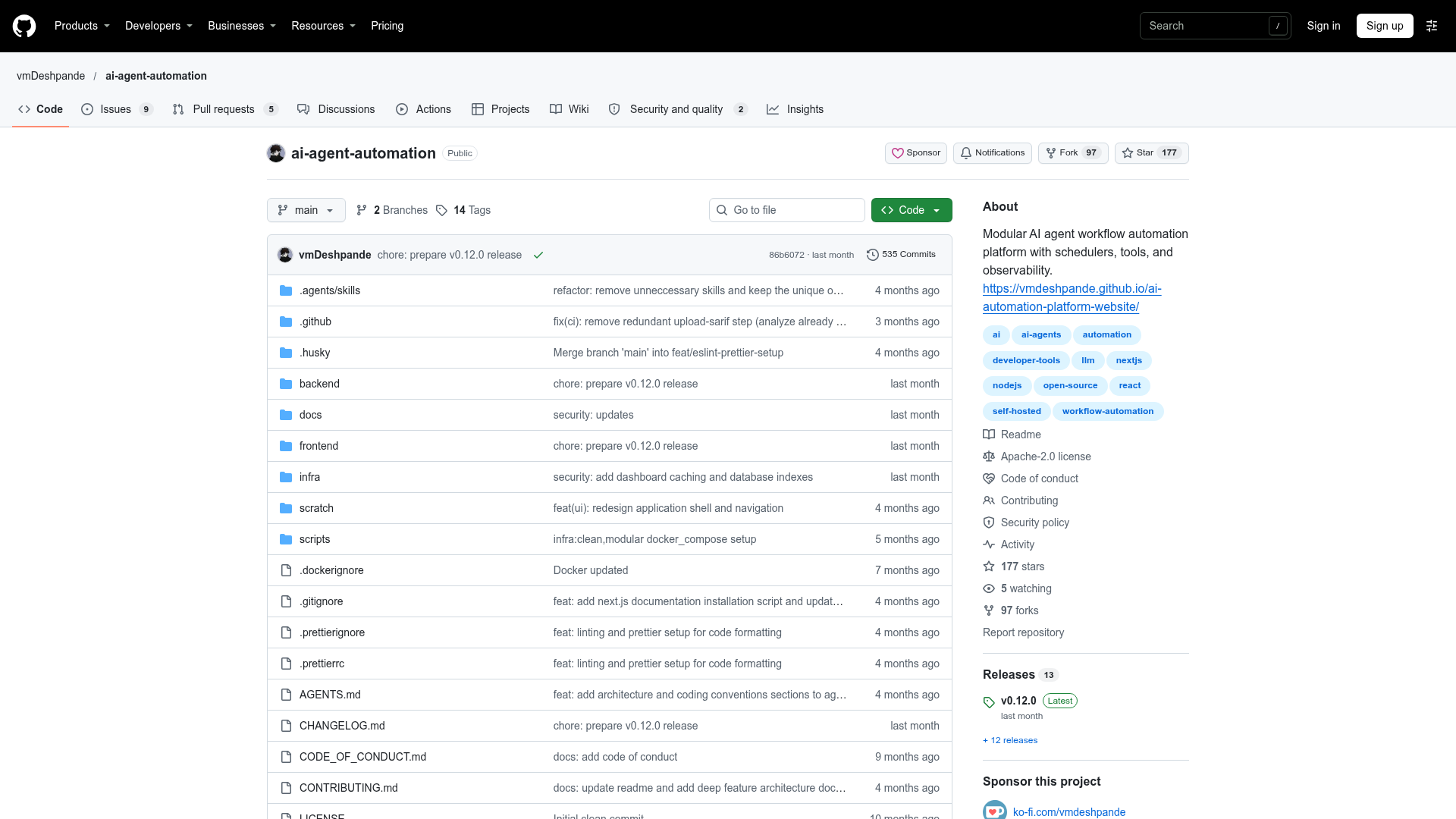The image size is (1456, 819).
Task: Click the Sign up button
Action: tap(1385, 26)
